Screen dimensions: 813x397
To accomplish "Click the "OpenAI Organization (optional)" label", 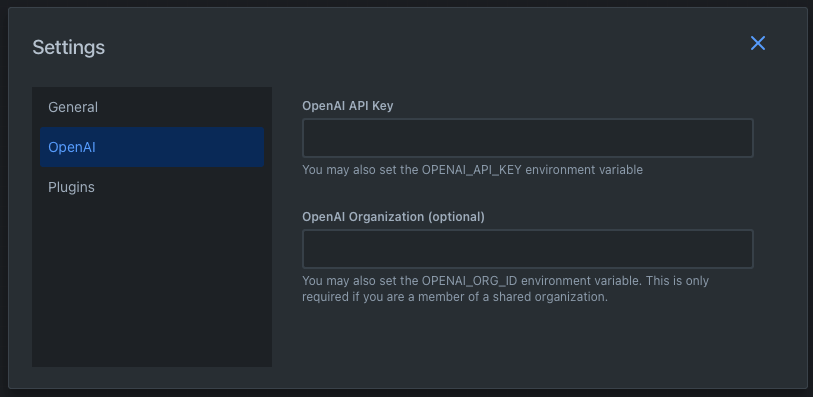I will 394,217.
